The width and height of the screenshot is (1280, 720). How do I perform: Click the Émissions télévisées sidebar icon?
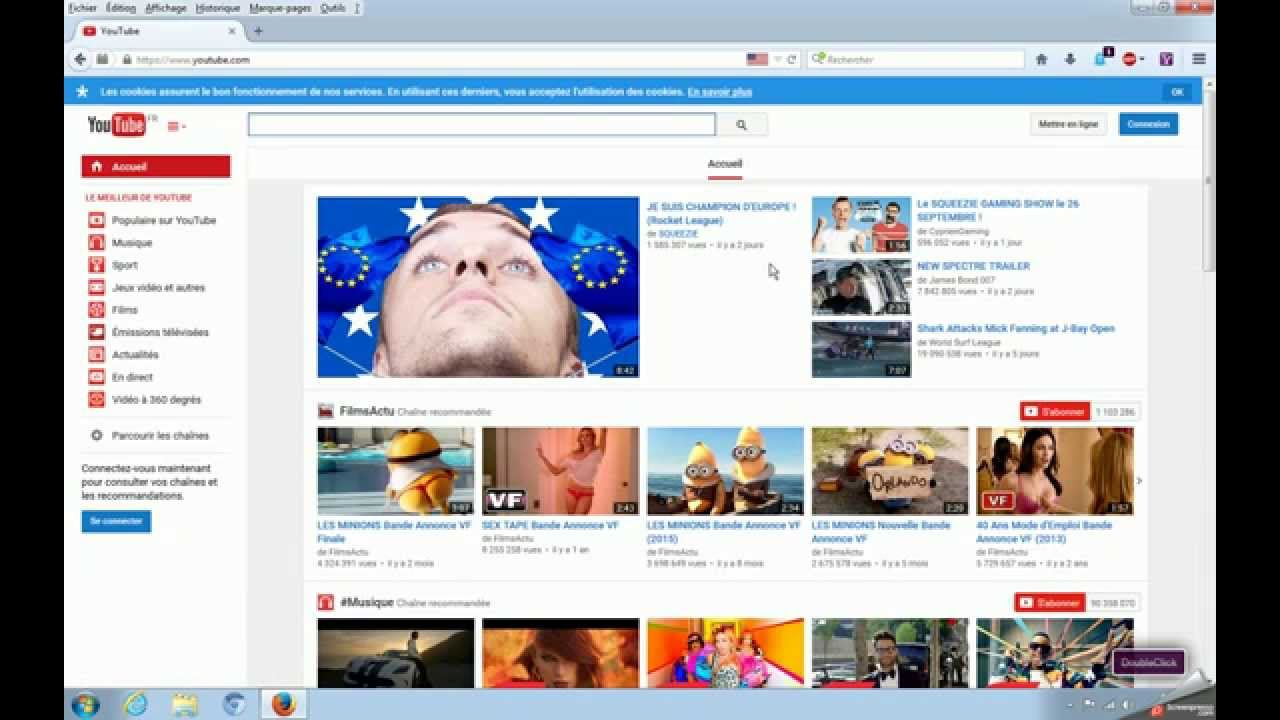pyautogui.click(x=96, y=332)
